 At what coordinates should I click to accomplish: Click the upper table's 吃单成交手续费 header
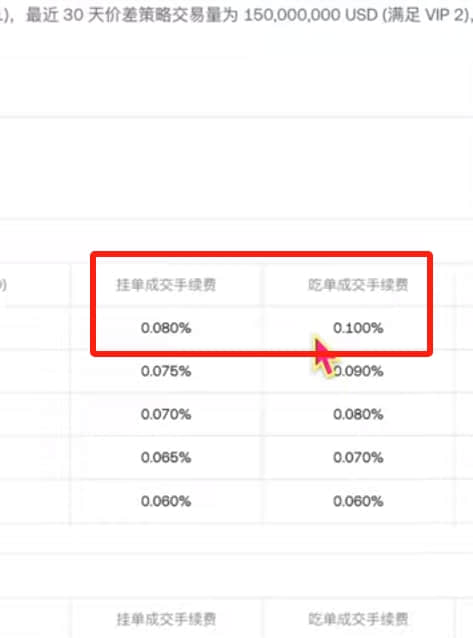[358, 284]
